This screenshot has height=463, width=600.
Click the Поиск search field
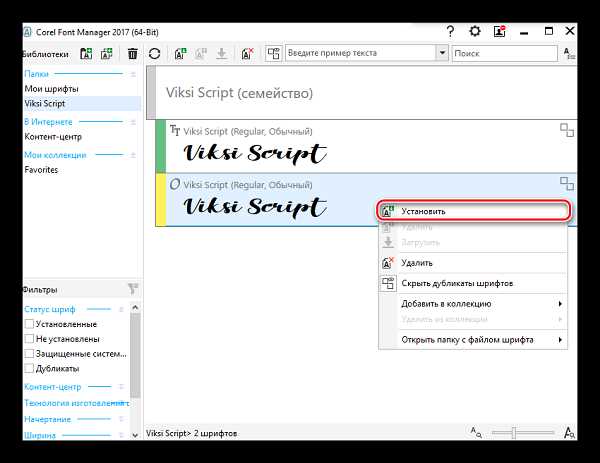tap(505, 53)
